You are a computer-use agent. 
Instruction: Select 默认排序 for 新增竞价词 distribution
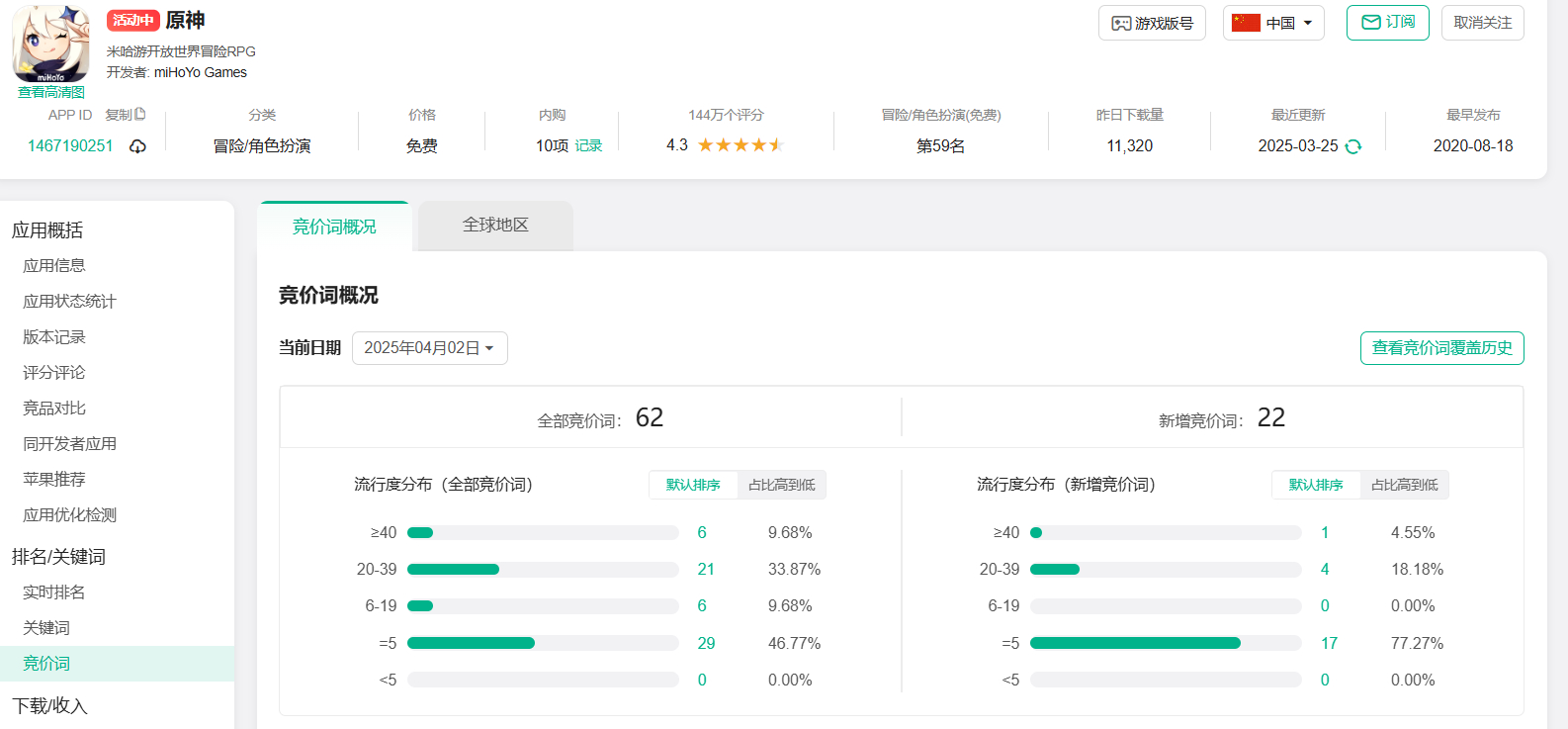[1316, 485]
